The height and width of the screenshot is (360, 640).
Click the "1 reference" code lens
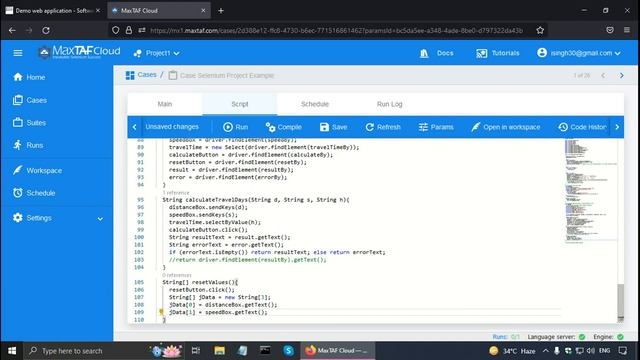coord(176,193)
